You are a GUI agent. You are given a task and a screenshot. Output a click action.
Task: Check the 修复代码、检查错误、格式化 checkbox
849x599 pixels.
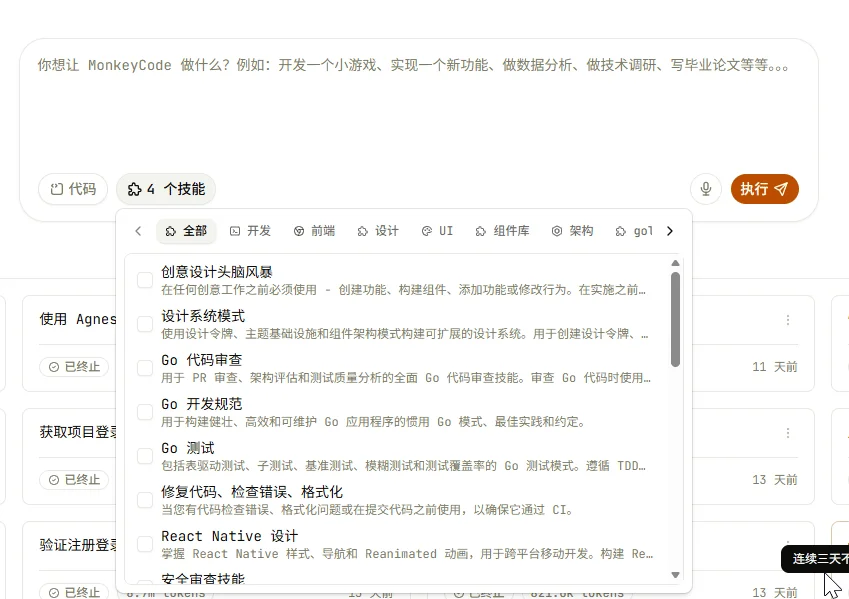point(145,500)
